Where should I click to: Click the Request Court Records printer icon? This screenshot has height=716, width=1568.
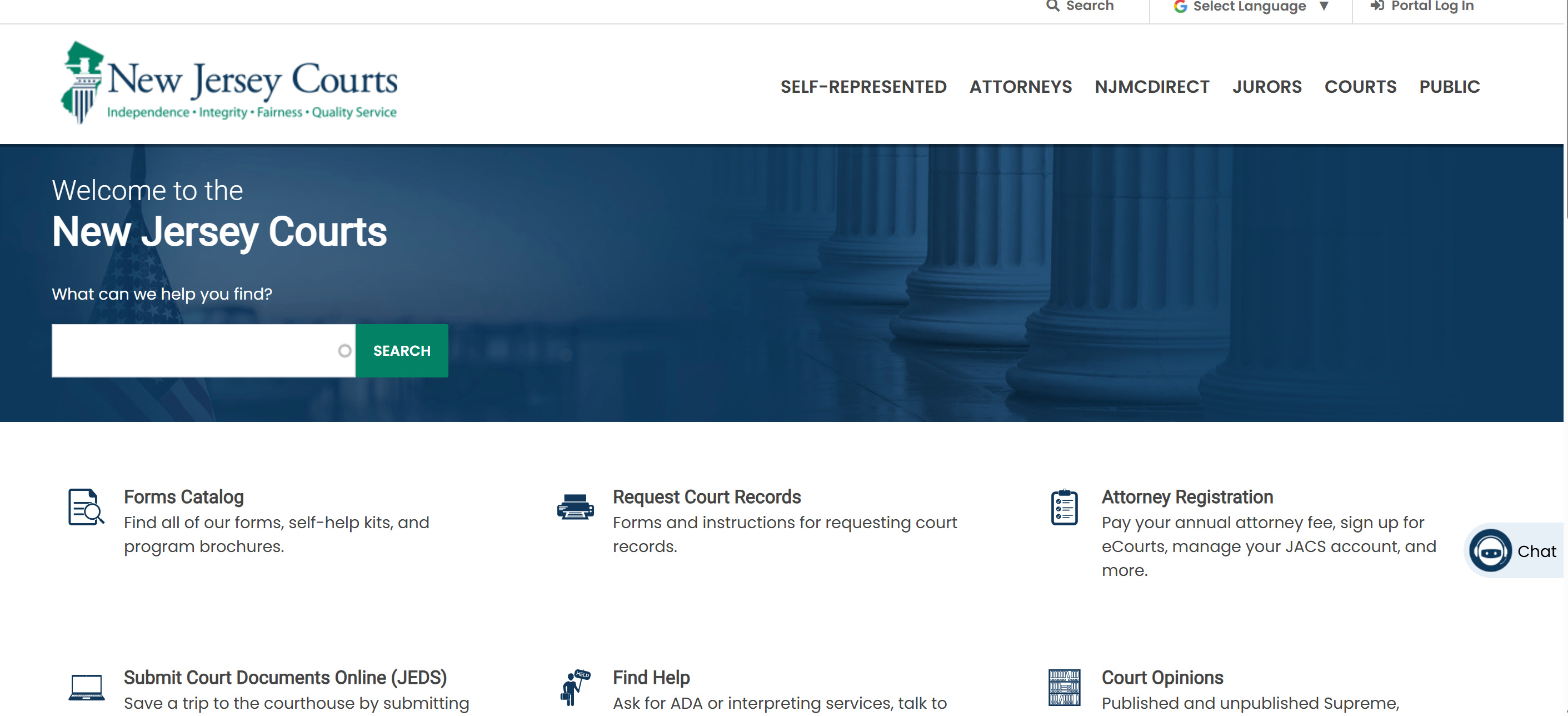click(x=575, y=506)
